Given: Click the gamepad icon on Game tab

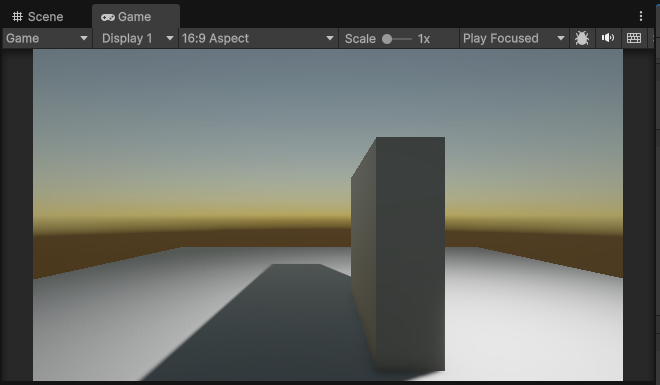Looking at the screenshot, I should [x=108, y=17].
